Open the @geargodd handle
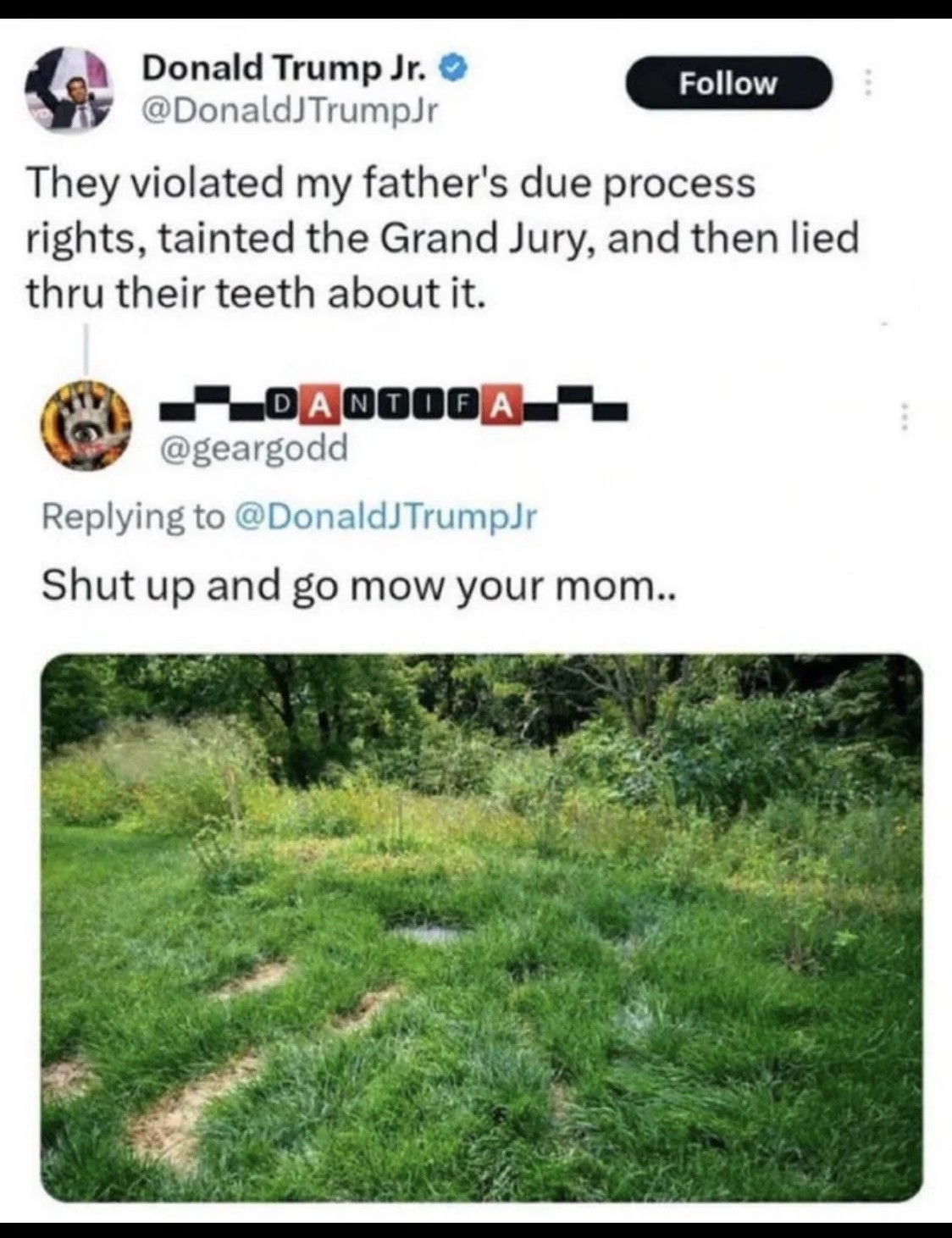 point(254,448)
